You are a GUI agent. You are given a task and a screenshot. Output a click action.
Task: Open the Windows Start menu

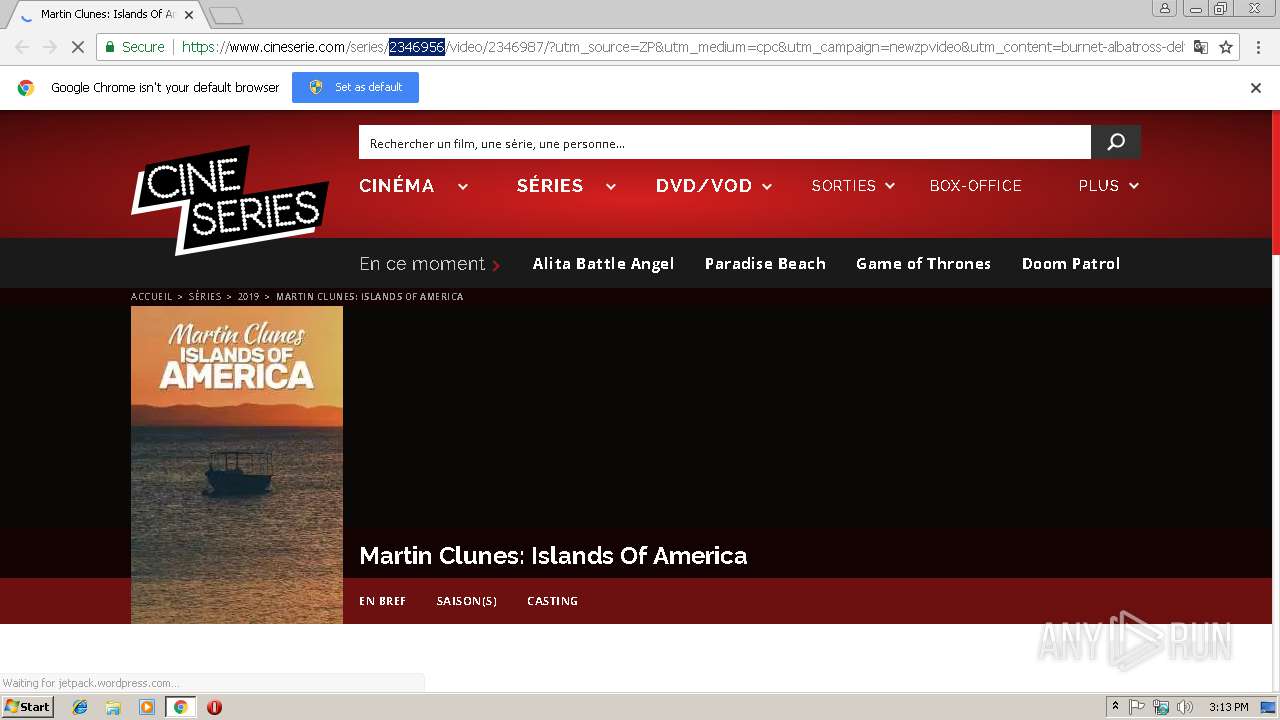[28, 707]
